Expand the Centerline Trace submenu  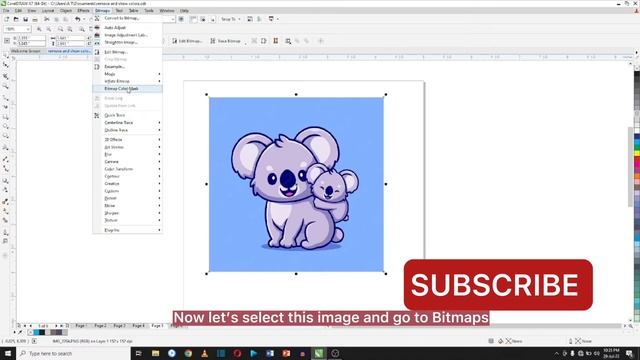[x=128, y=122]
